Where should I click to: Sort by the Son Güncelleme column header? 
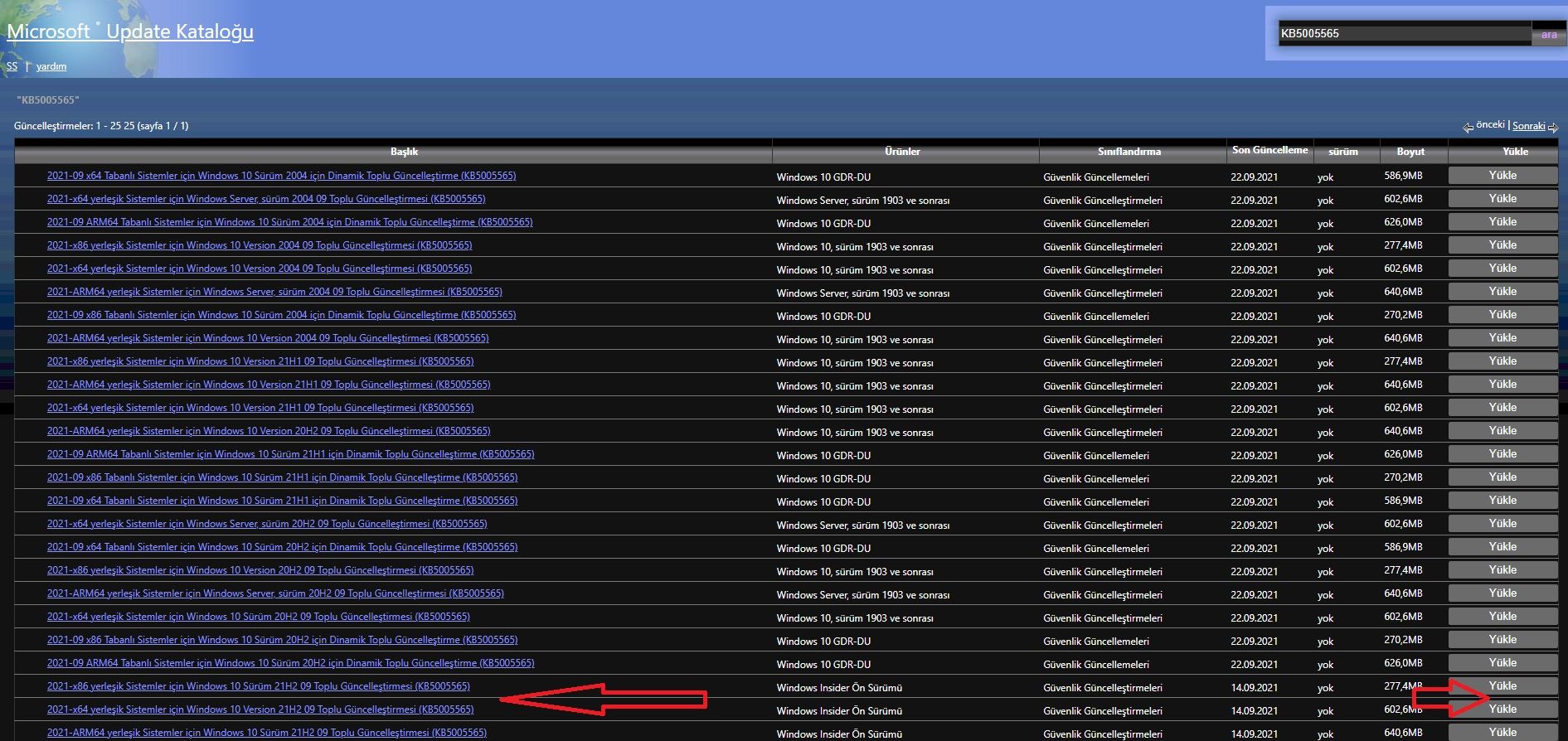coord(1269,150)
